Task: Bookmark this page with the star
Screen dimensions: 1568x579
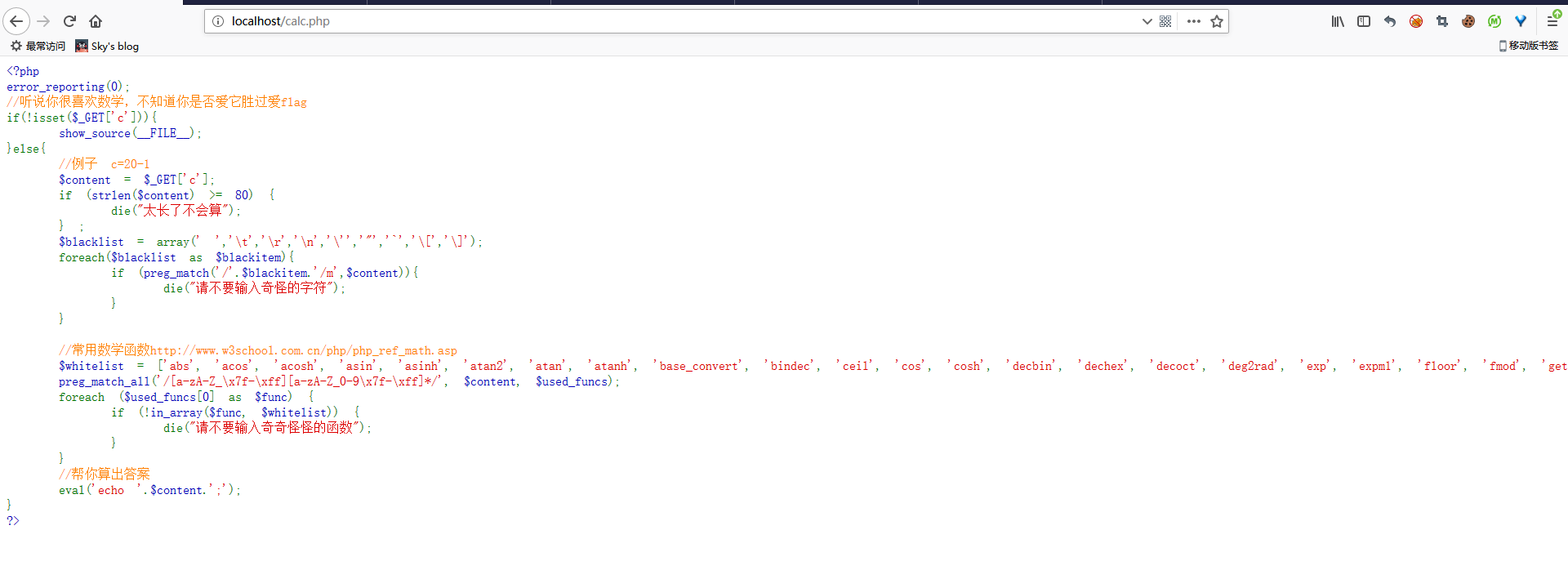Action: point(1217,21)
